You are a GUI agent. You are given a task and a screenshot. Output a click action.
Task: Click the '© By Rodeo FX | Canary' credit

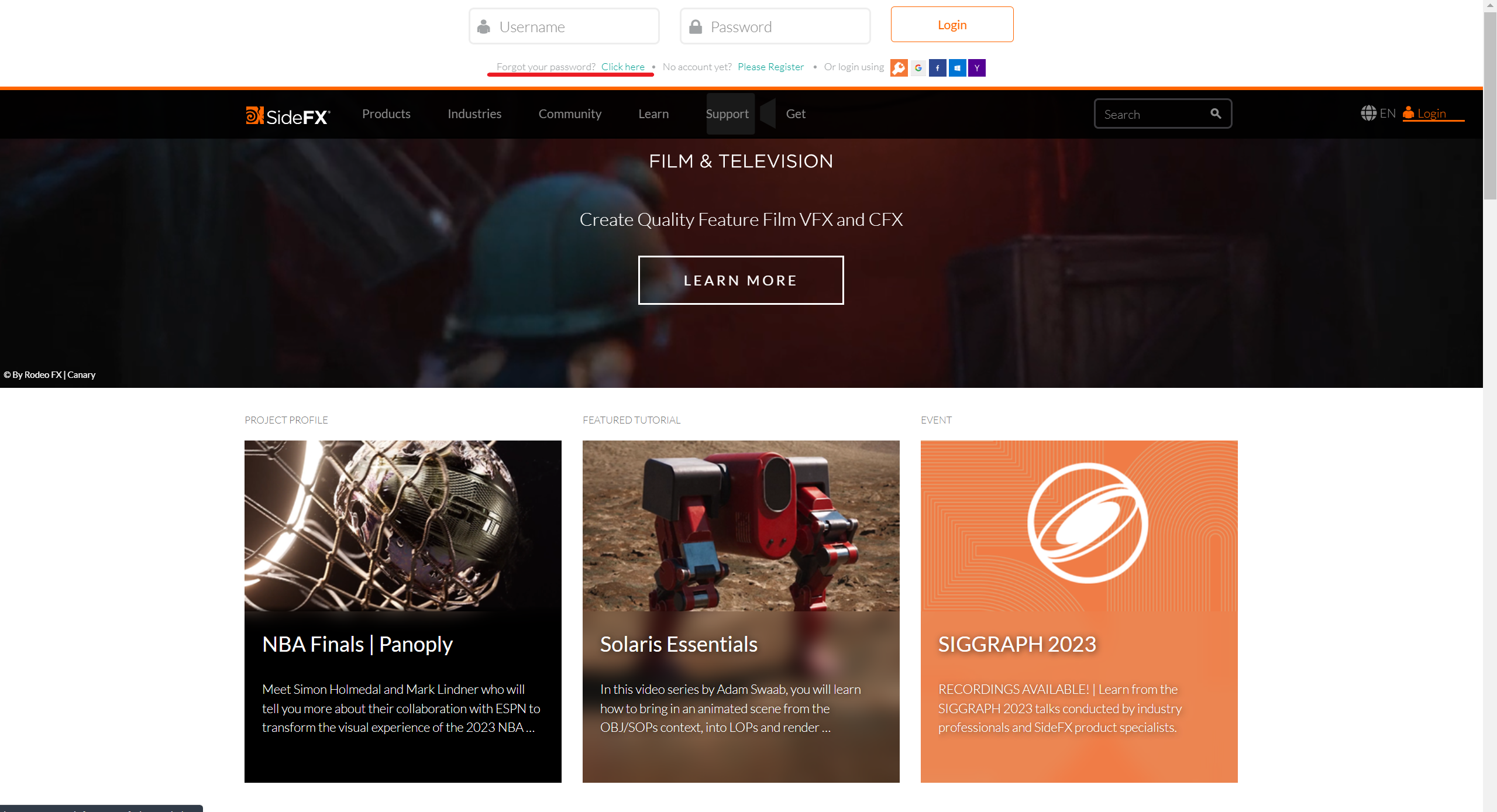pos(49,374)
